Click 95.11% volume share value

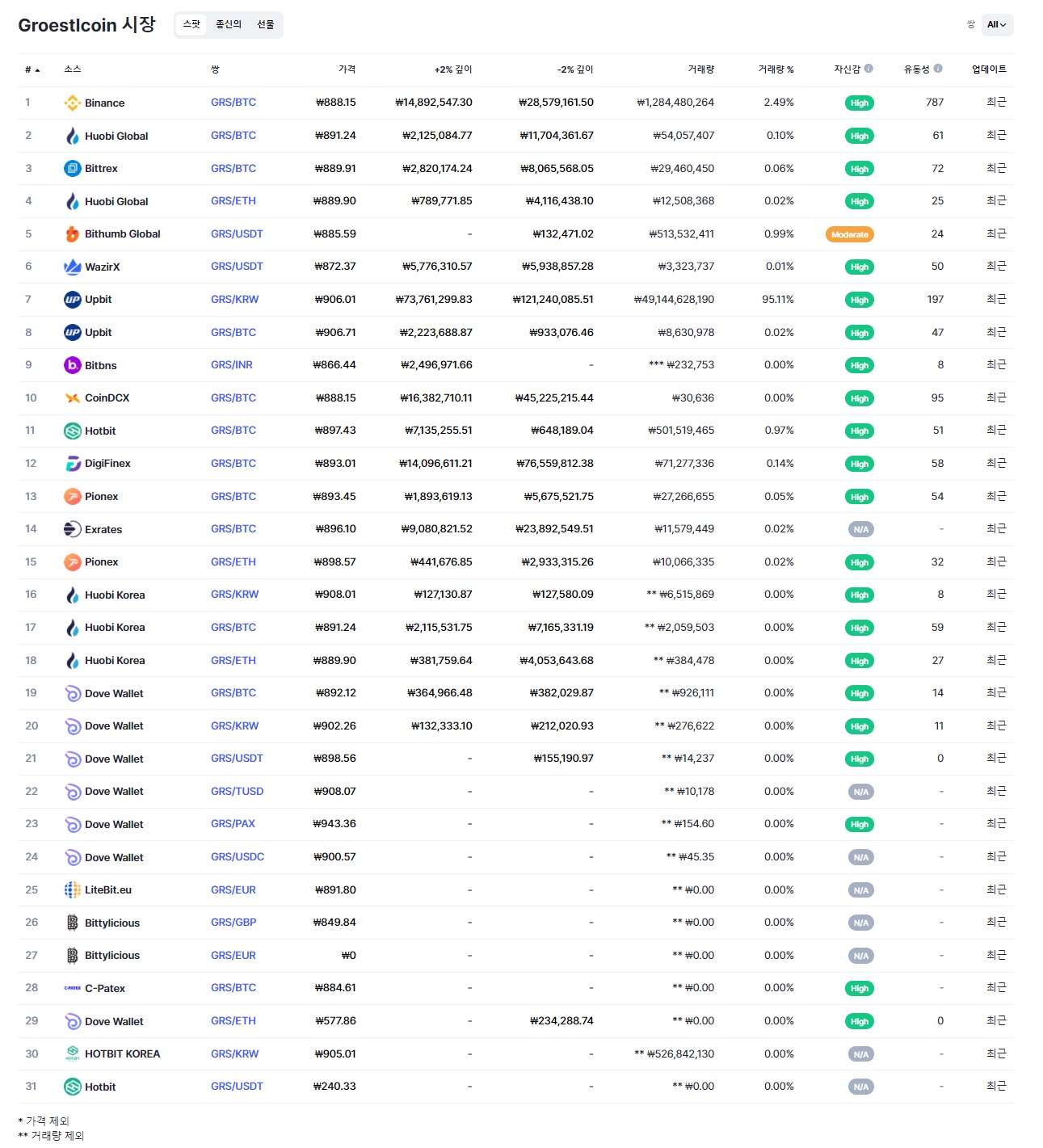click(778, 300)
